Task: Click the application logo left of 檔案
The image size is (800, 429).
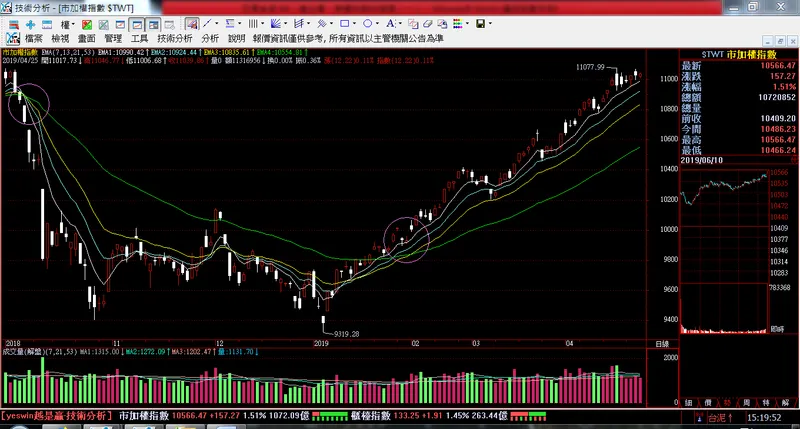Action: (13, 38)
